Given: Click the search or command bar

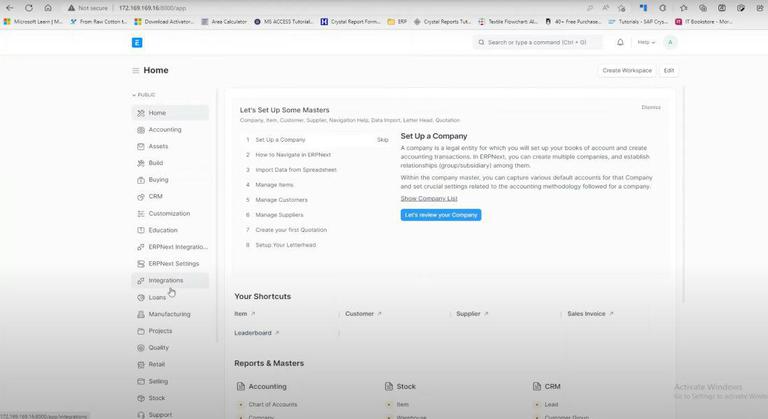Looking at the screenshot, I should (538, 43).
